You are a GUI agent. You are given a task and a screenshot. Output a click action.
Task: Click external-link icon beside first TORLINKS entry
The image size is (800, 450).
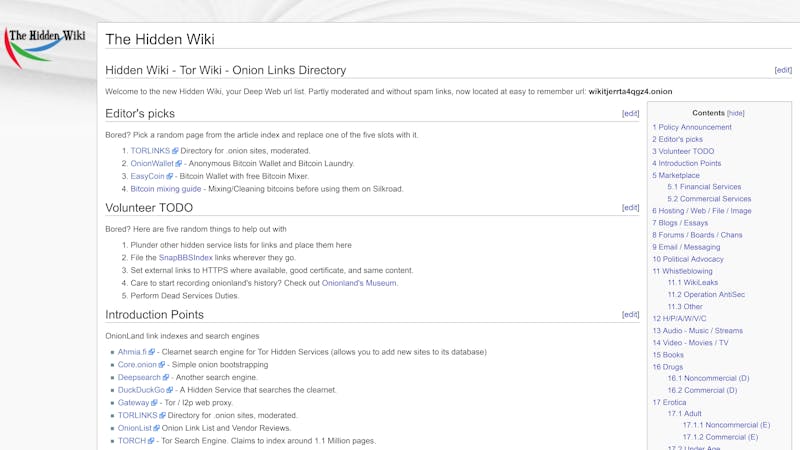(175, 151)
